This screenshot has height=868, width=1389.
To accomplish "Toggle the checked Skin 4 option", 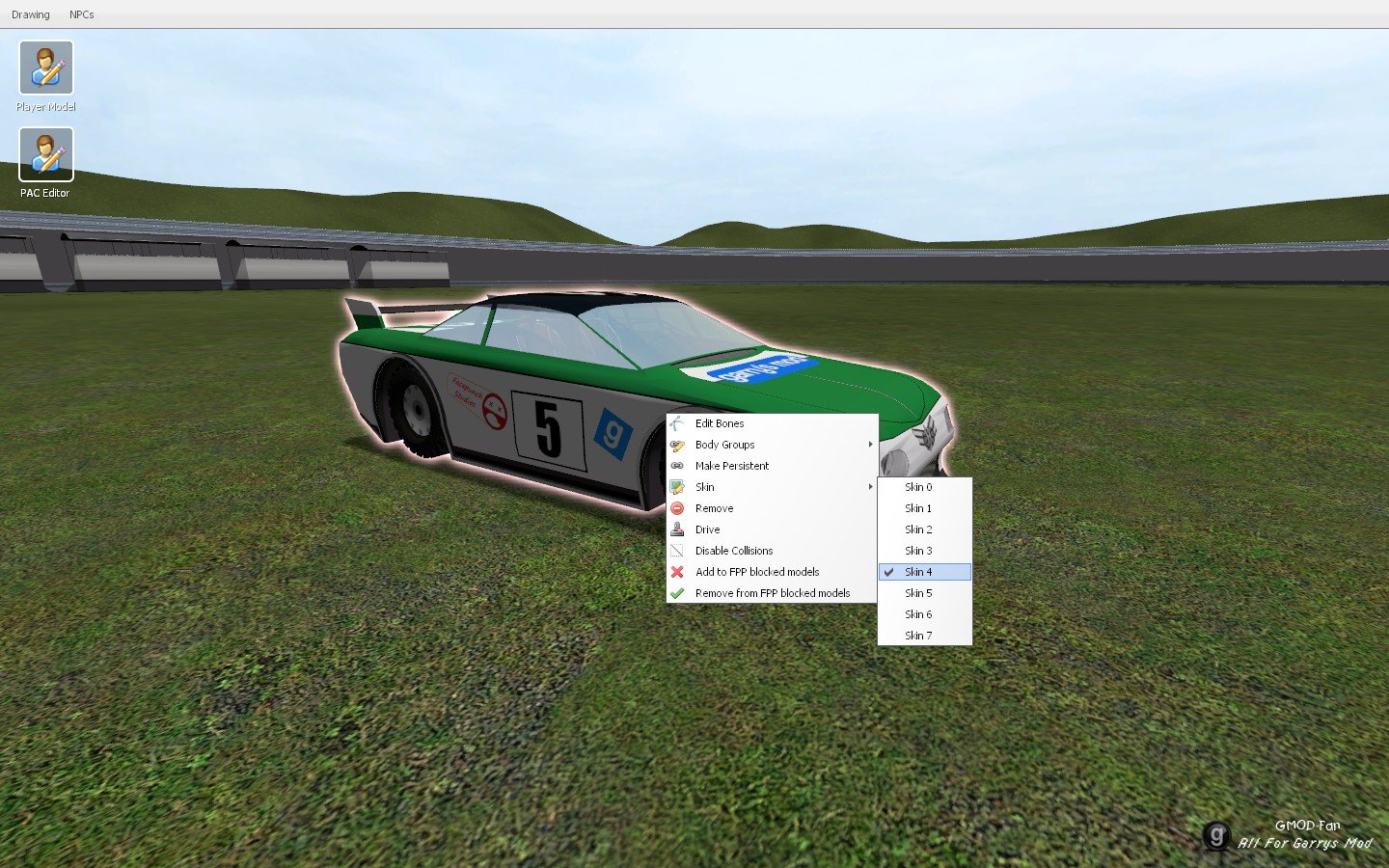I will click(x=925, y=572).
